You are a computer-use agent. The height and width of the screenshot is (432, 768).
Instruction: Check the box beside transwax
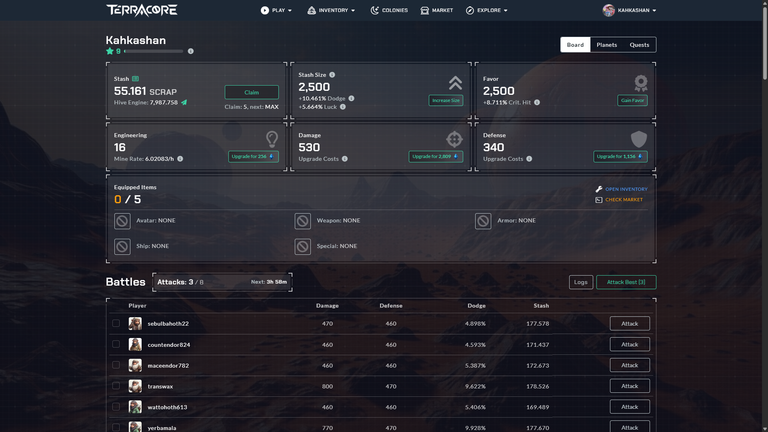tap(116, 386)
